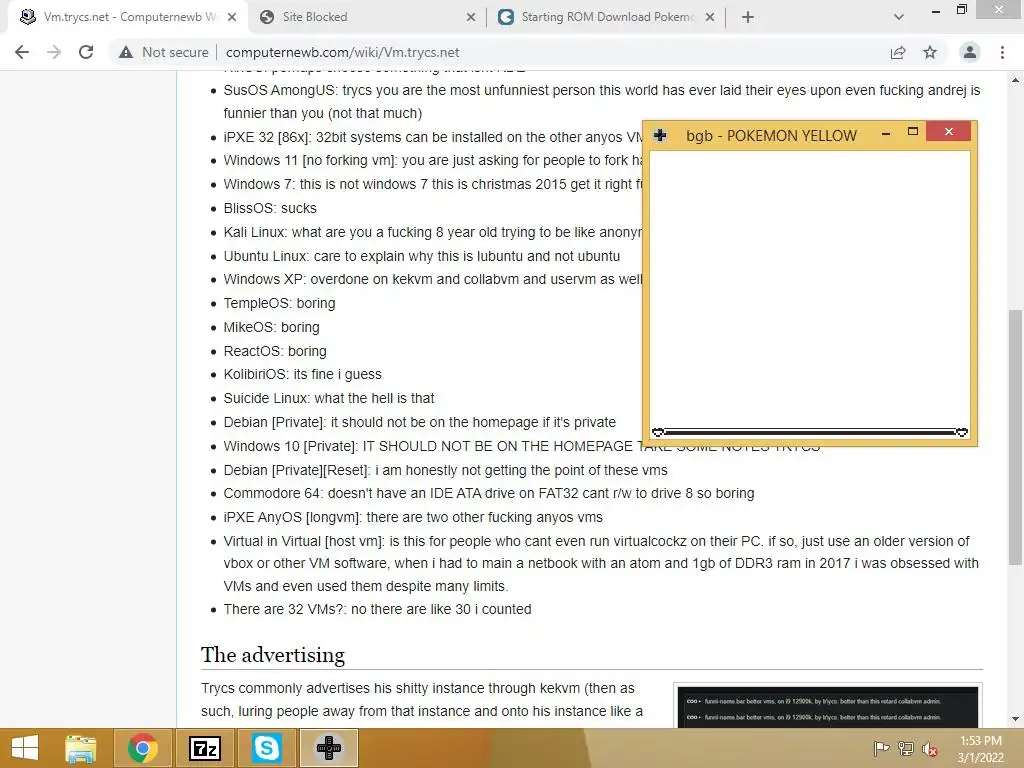Close the Vm.trycs.net tab
This screenshot has height=768, width=1024.
coord(232,17)
